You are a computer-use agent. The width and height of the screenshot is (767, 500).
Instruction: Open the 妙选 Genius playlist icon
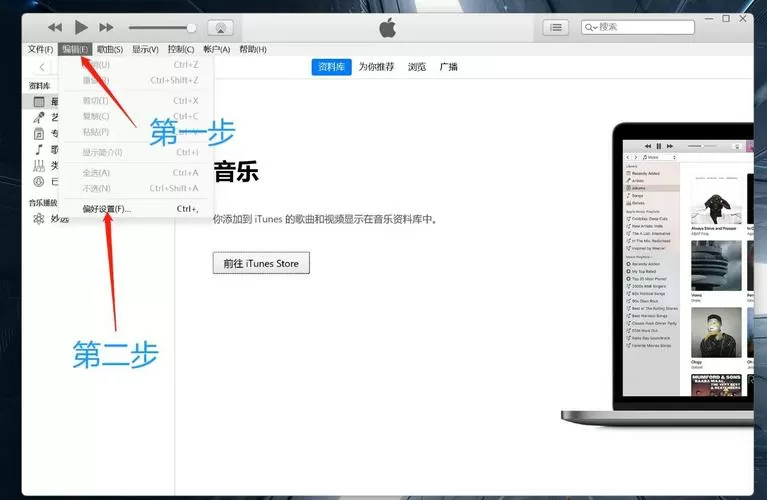(39, 219)
